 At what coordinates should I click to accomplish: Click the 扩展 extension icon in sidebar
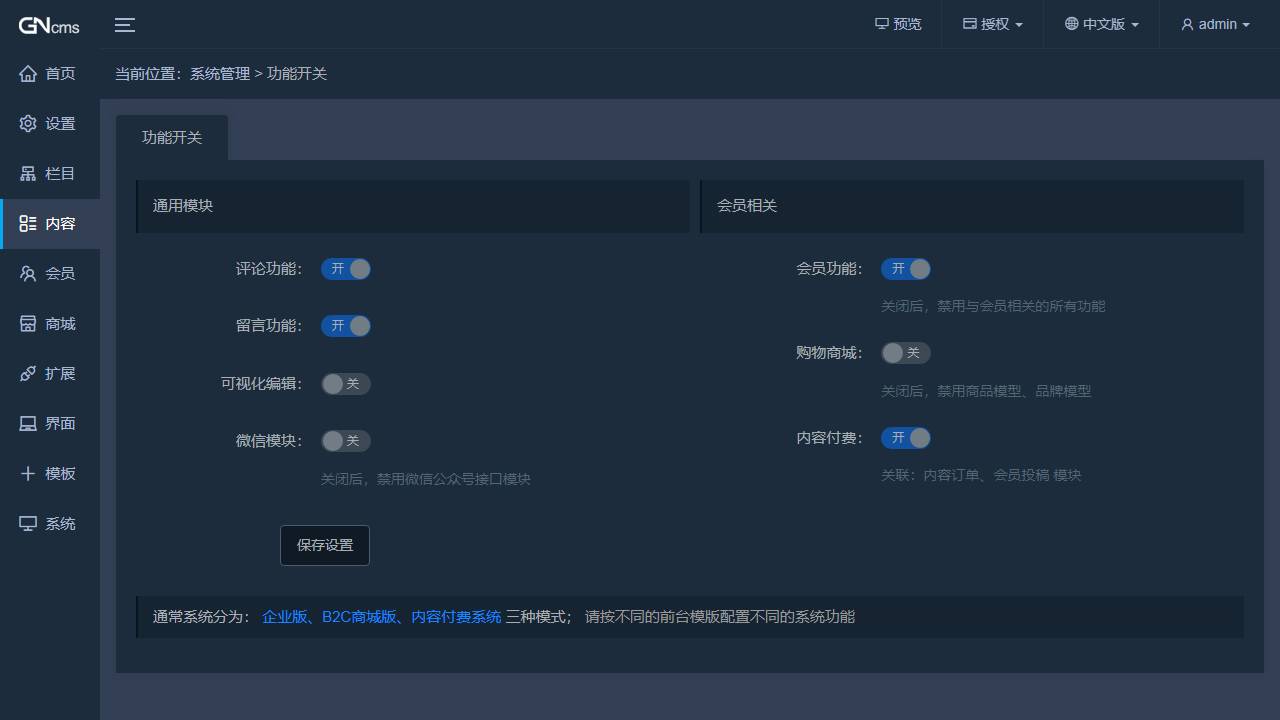27,373
